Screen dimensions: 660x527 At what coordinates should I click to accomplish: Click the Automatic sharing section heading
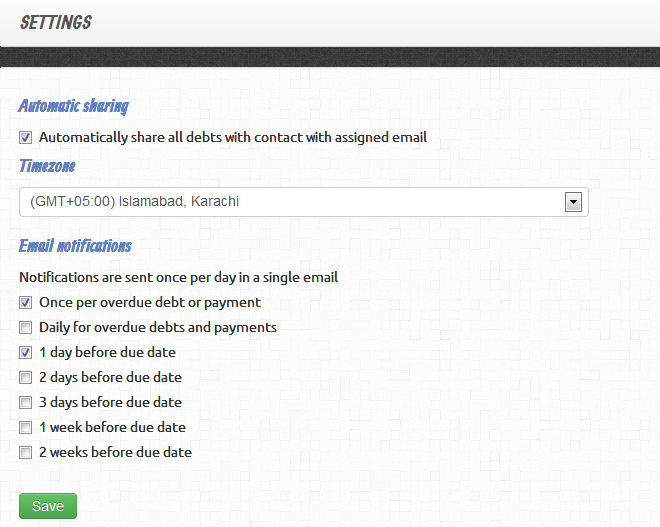pyautogui.click(x=73, y=105)
